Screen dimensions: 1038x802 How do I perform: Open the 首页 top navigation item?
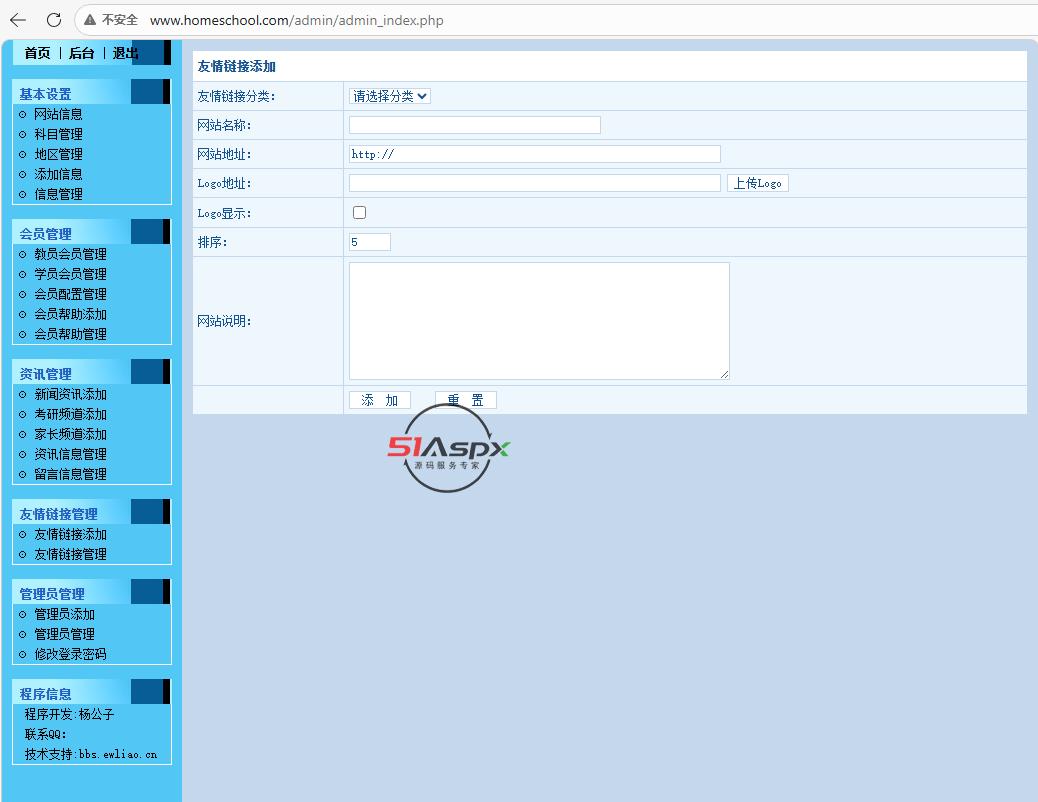[x=37, y=53]
